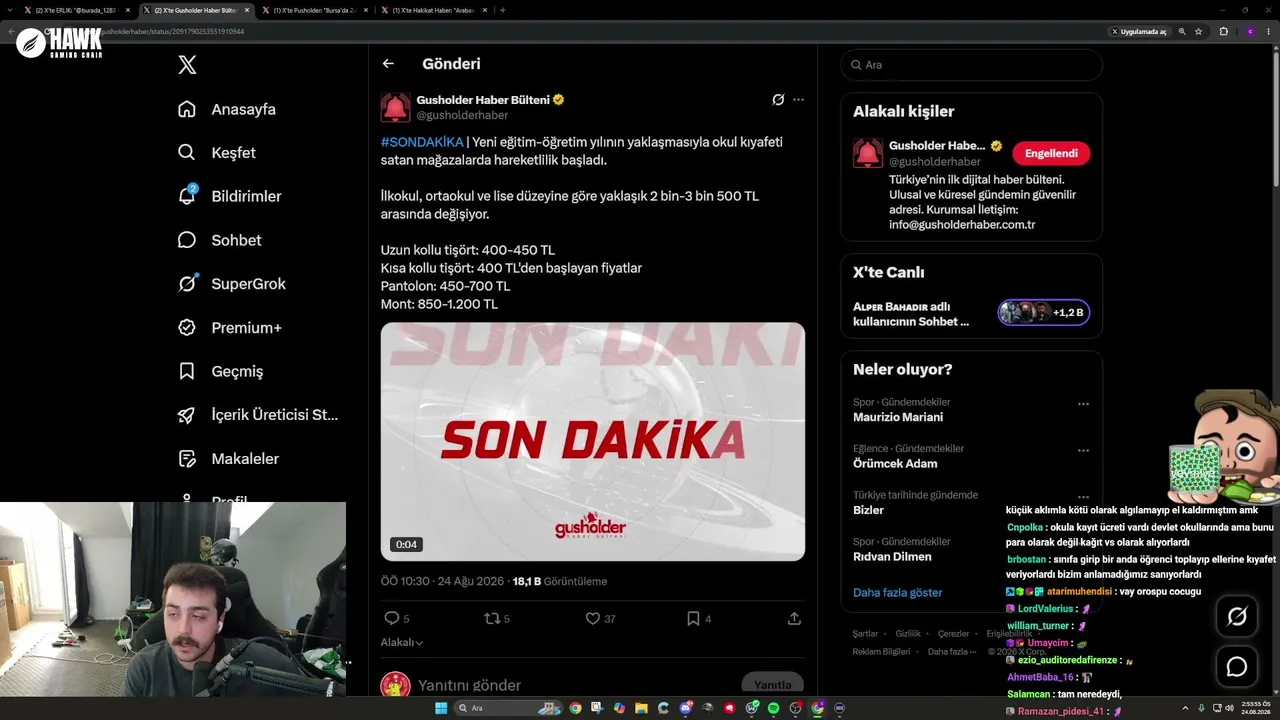Open Anasayfa home from the sidebar

click(x=227, y=109)
